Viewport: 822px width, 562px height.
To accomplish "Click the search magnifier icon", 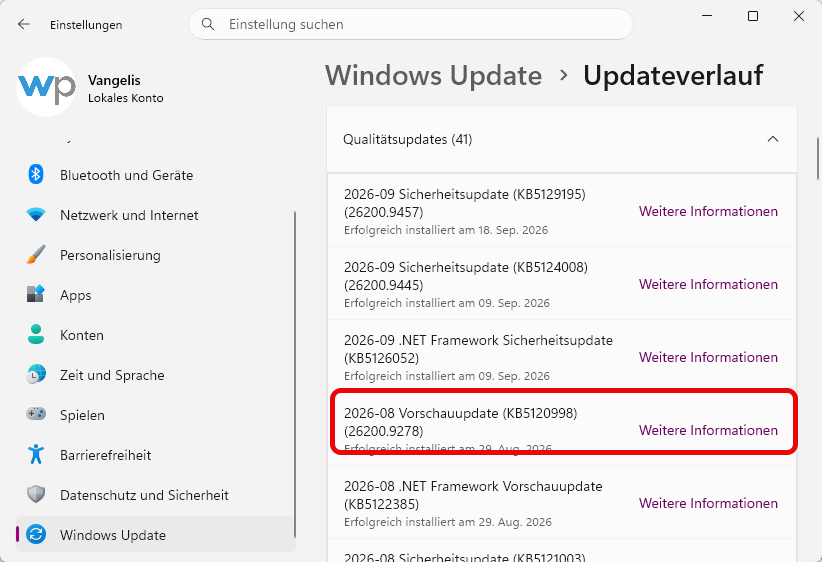I will pyautogui.click(x=208, y=24).
